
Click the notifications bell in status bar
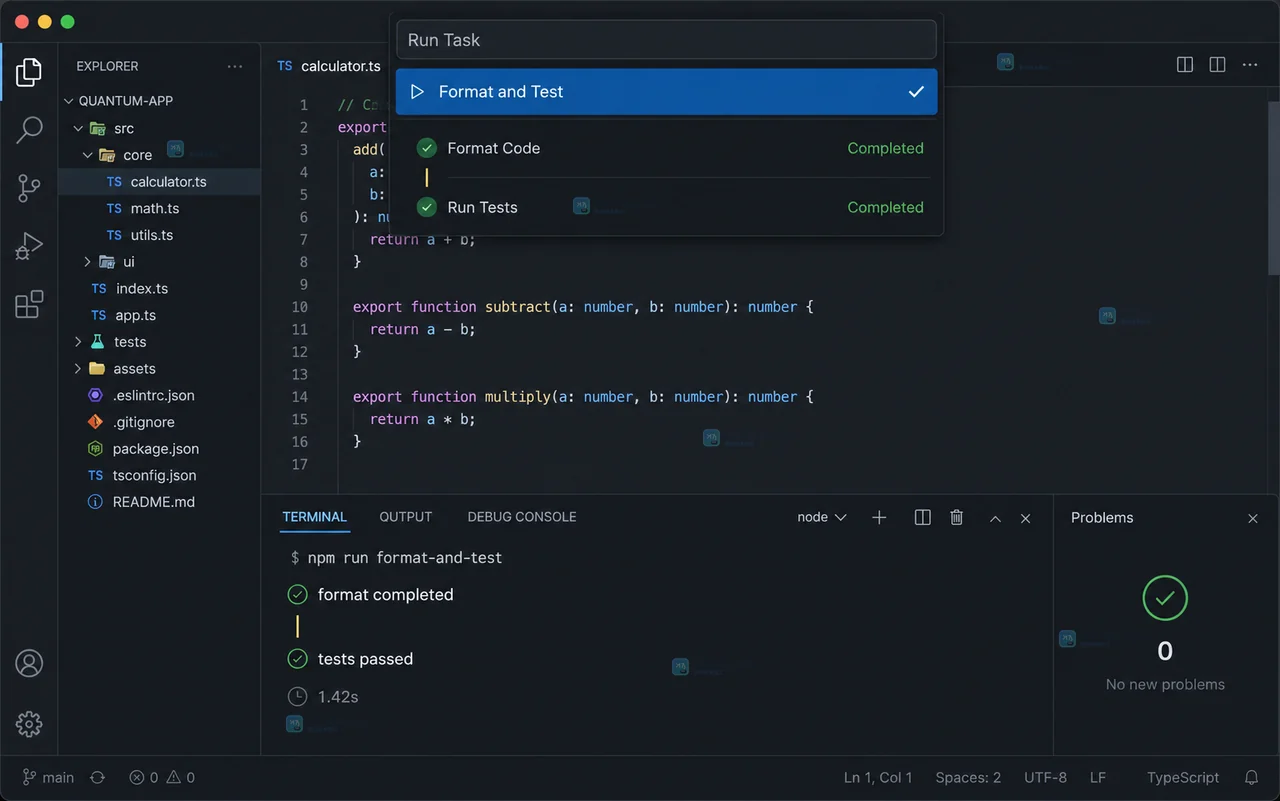1251,777
